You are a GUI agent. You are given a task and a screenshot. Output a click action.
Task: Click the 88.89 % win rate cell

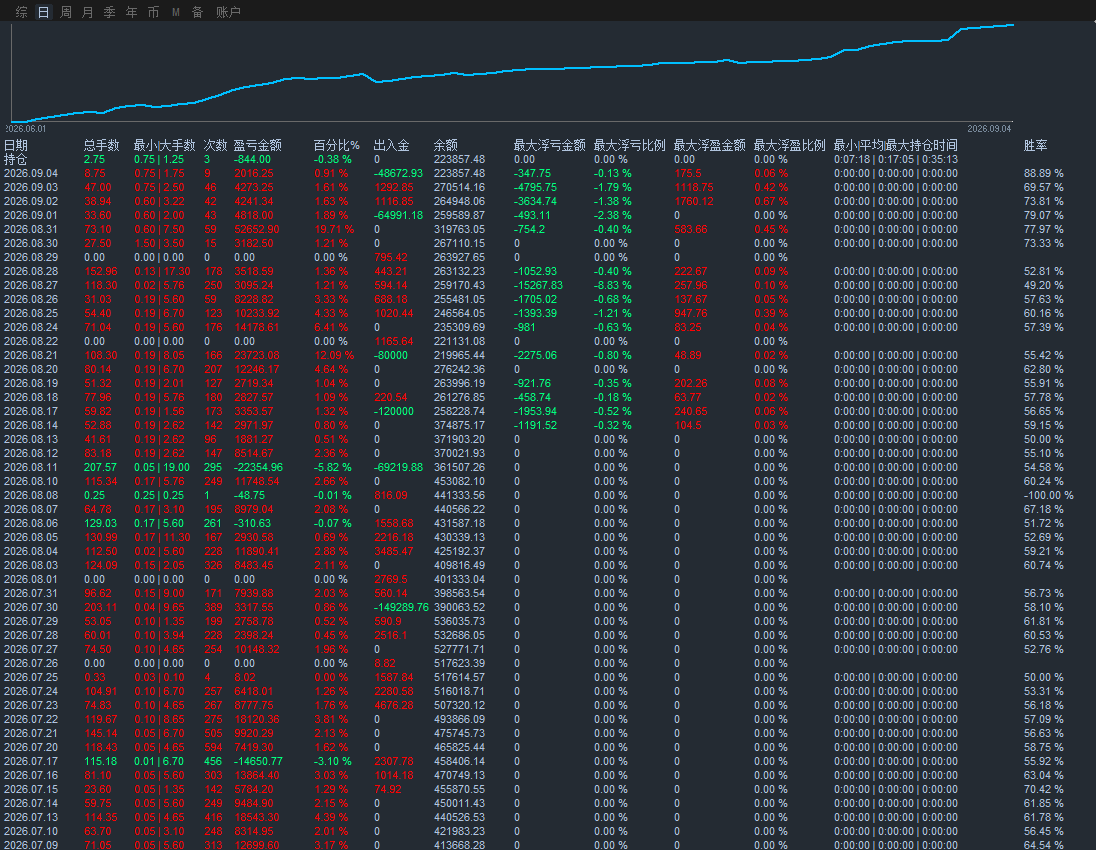click(1044, 173)
